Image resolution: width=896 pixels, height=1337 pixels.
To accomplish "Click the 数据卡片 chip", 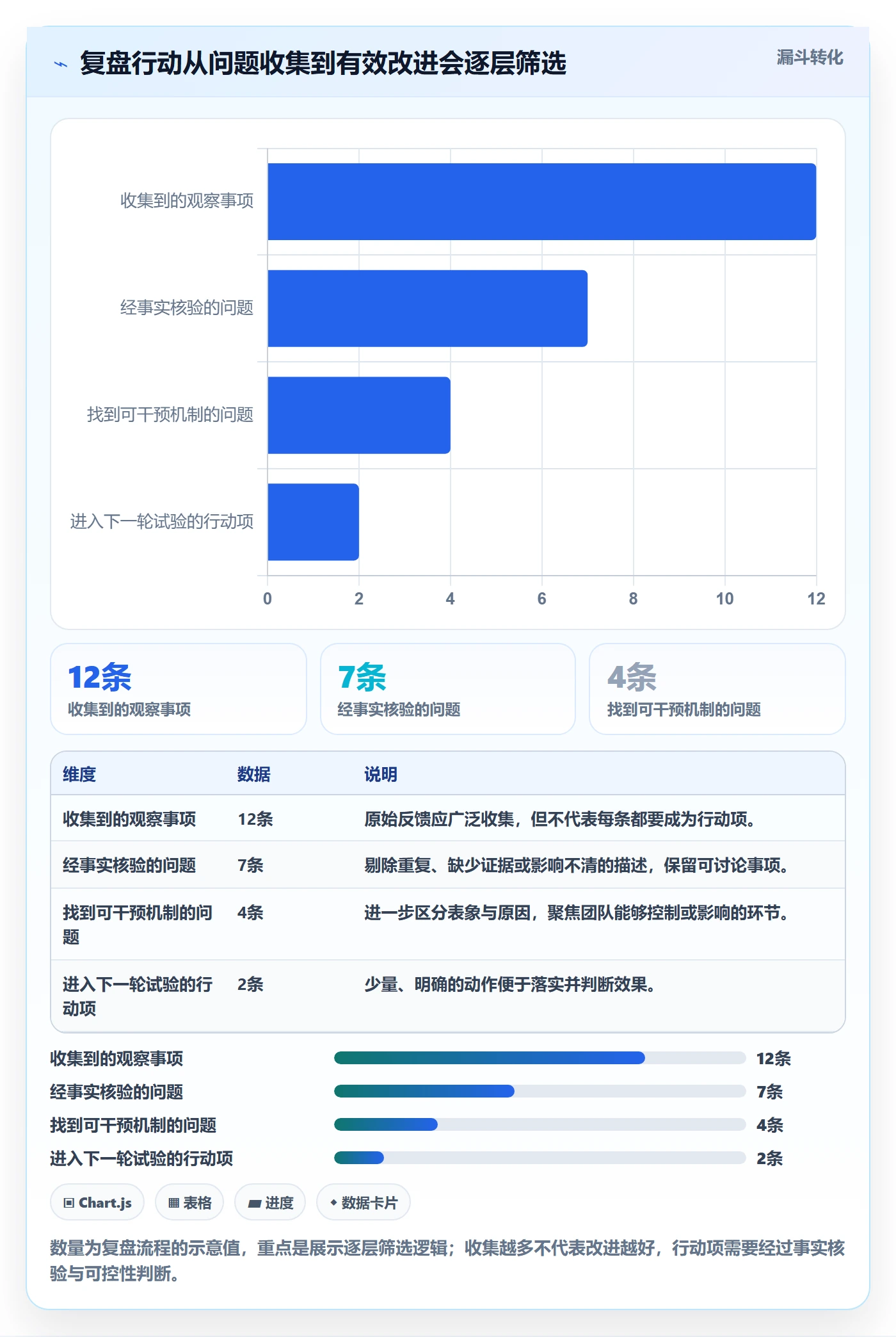I will [x=364, y=1203].
